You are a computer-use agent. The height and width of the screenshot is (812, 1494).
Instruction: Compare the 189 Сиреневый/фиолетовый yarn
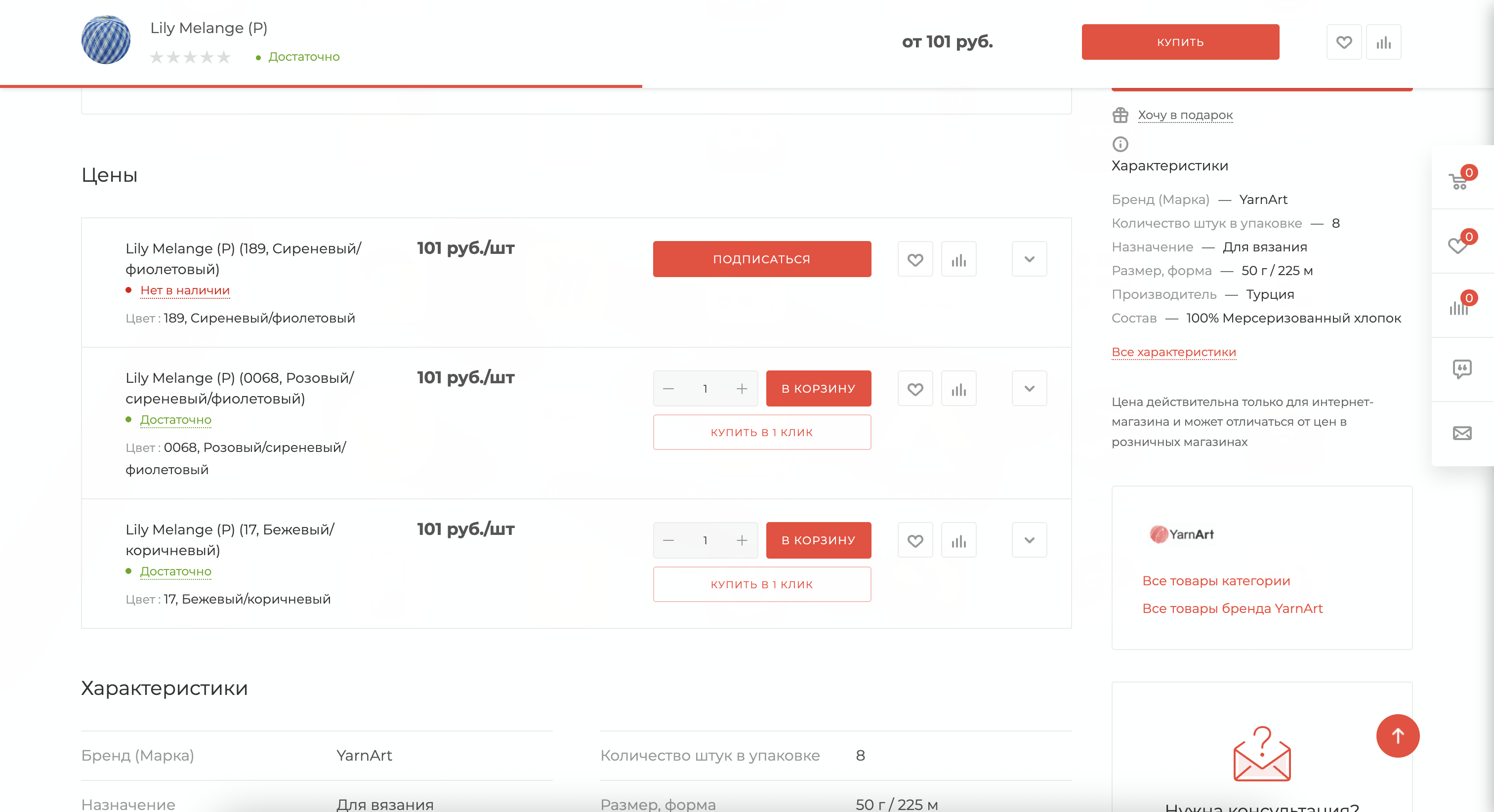[958, 259]
